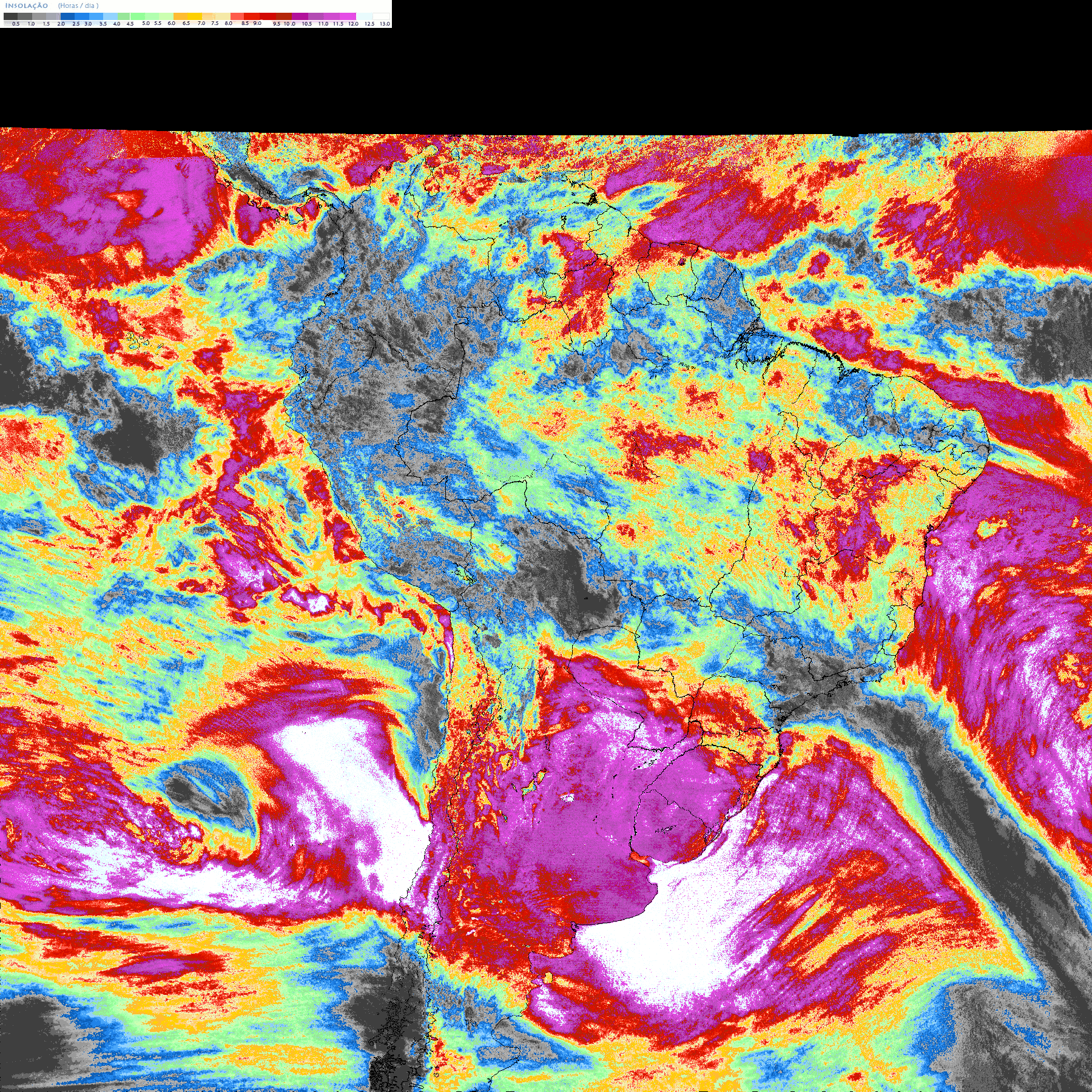
Task: Click the '13.0' legend value
Action: [x=385, y=24]
